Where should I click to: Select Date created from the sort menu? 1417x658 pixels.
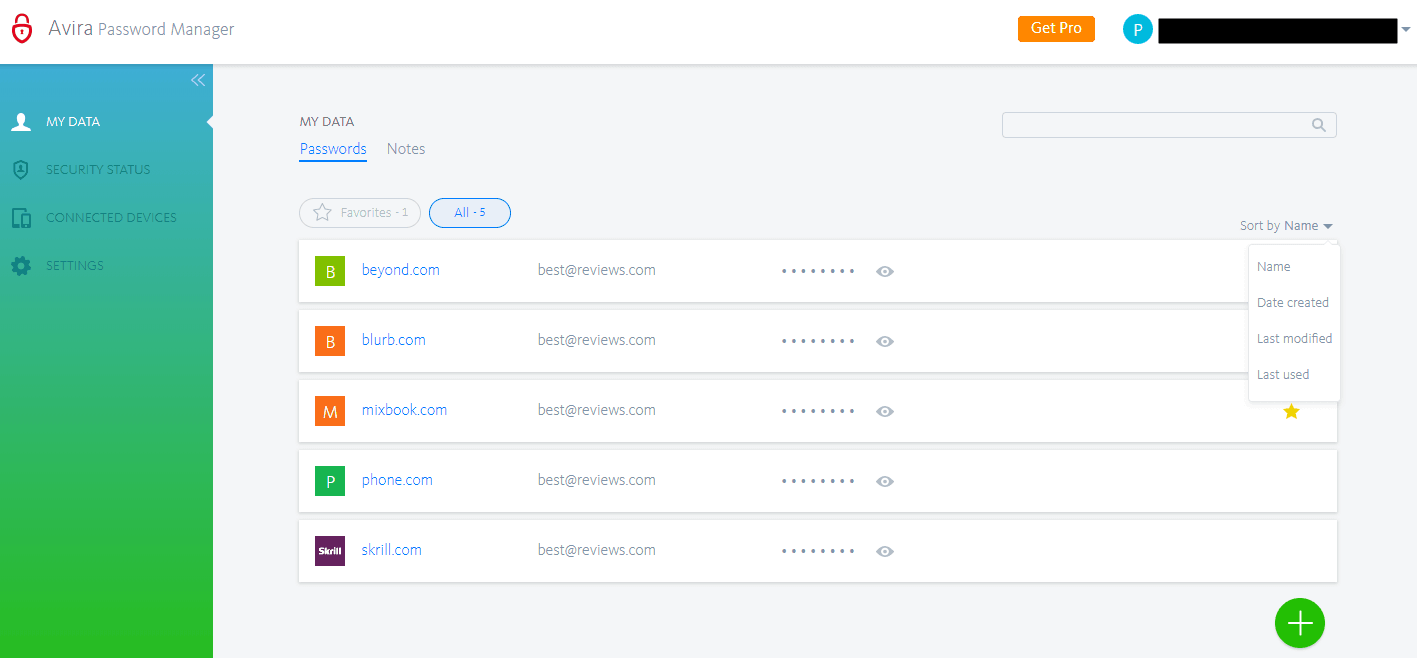1292,302
